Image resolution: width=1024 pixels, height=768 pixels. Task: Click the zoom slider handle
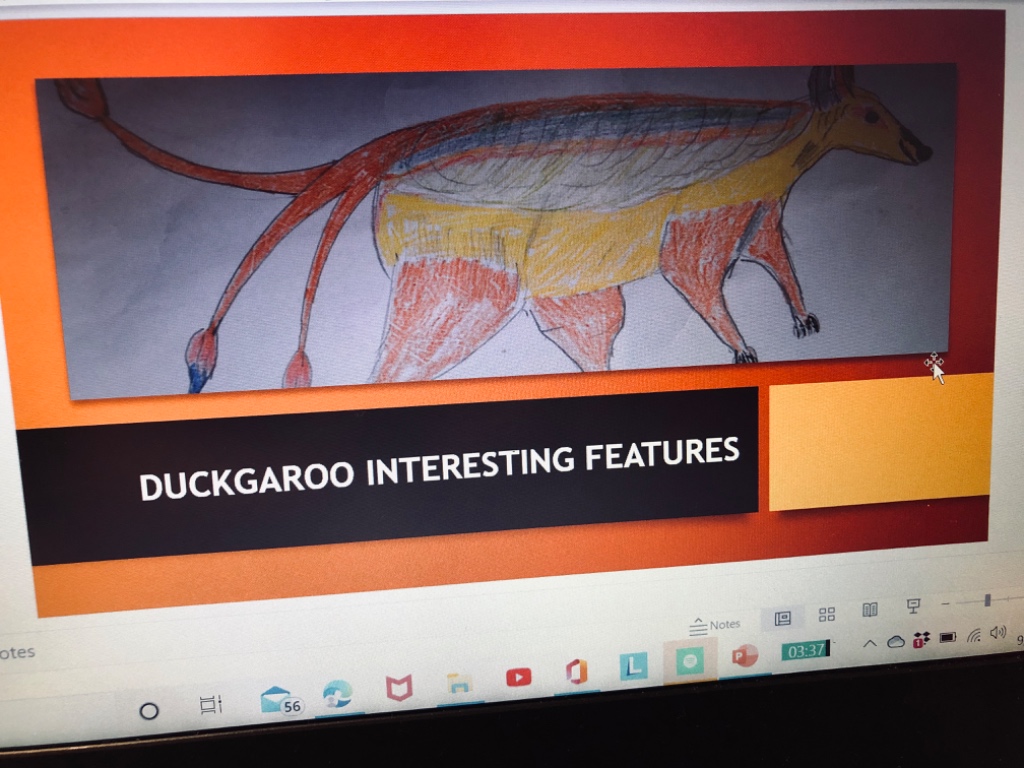point(987,600)
